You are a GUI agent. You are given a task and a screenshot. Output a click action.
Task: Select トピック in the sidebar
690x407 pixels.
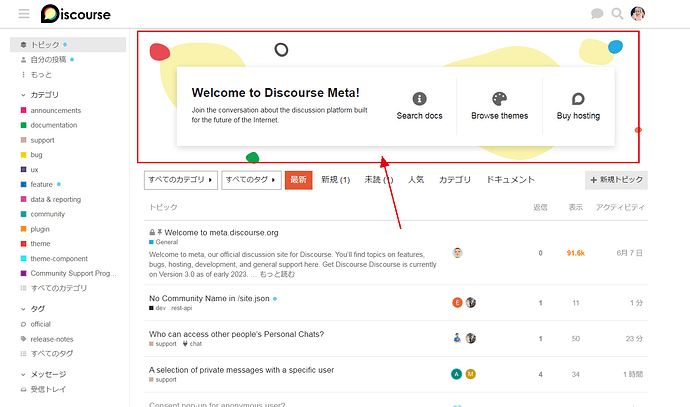point(68,44)
